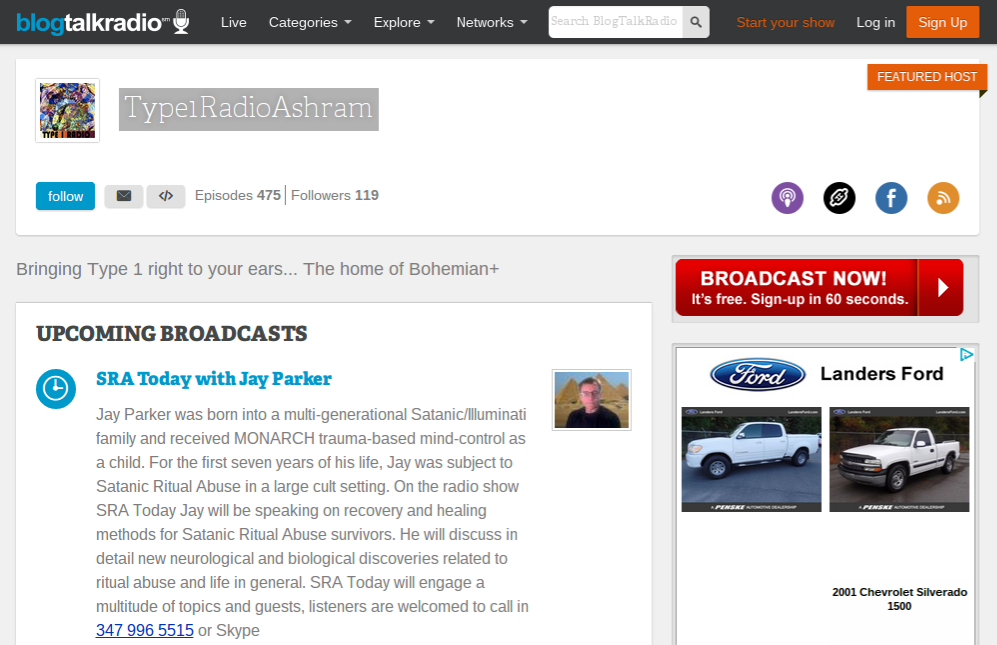Click the orange Sign Up button
997x645 pixels.
coord(942,22)
